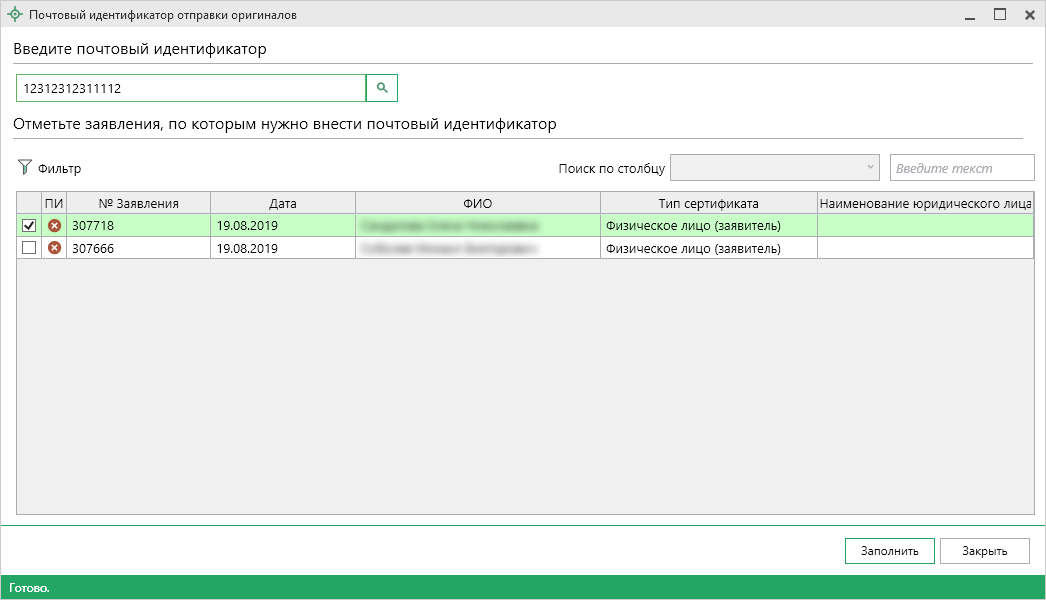This screenshot has width=1046, height=600.
Task: Click red error icon for application 307666
Action: 55,248
